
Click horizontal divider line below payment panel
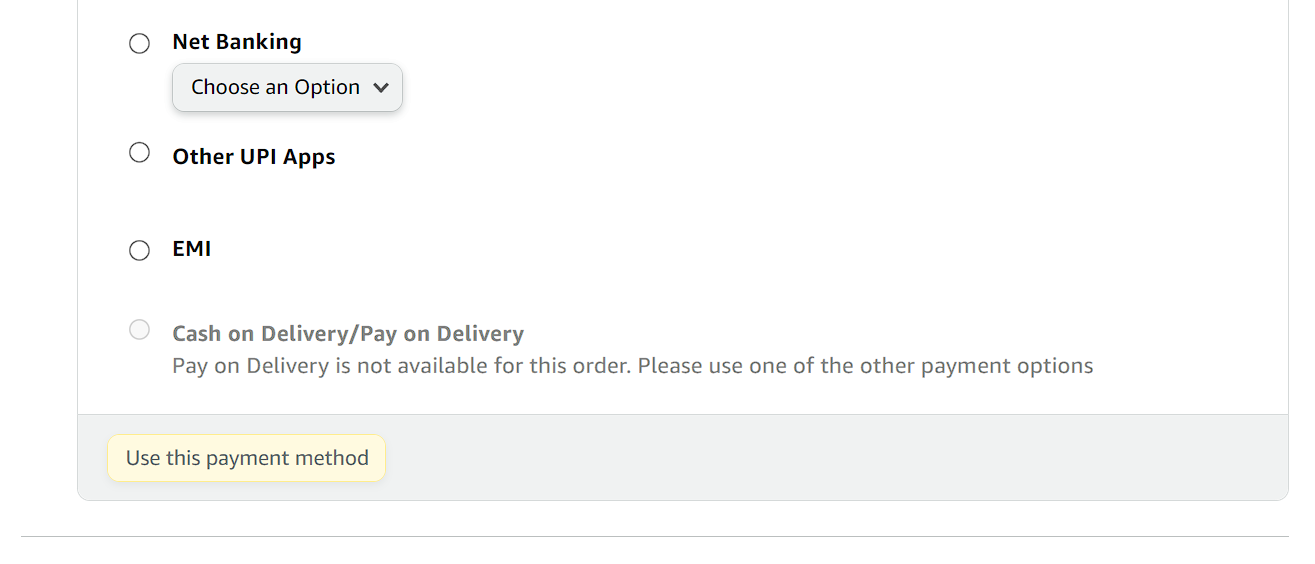[x=655, y=537]
